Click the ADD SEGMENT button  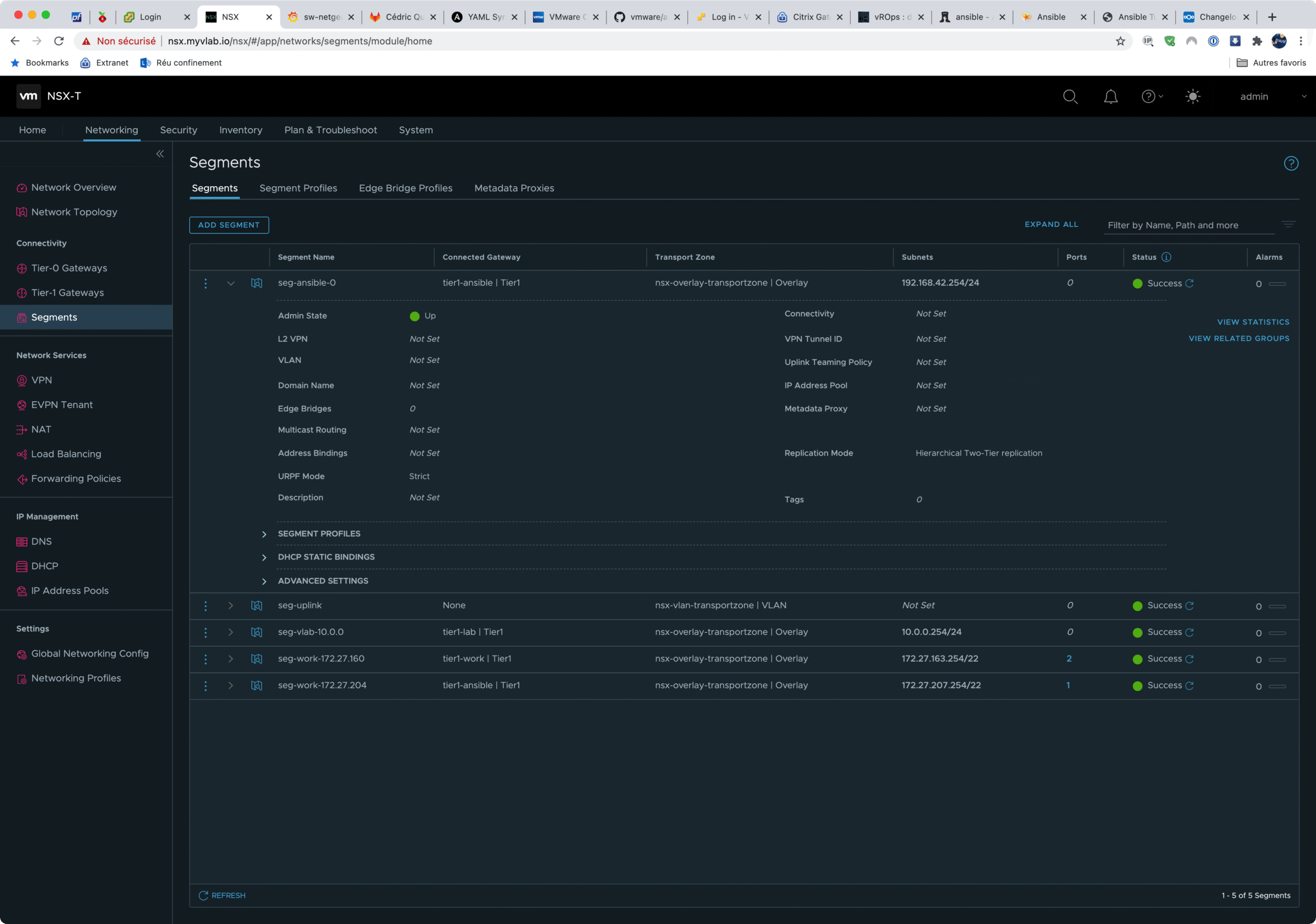(x=229, y=225)
